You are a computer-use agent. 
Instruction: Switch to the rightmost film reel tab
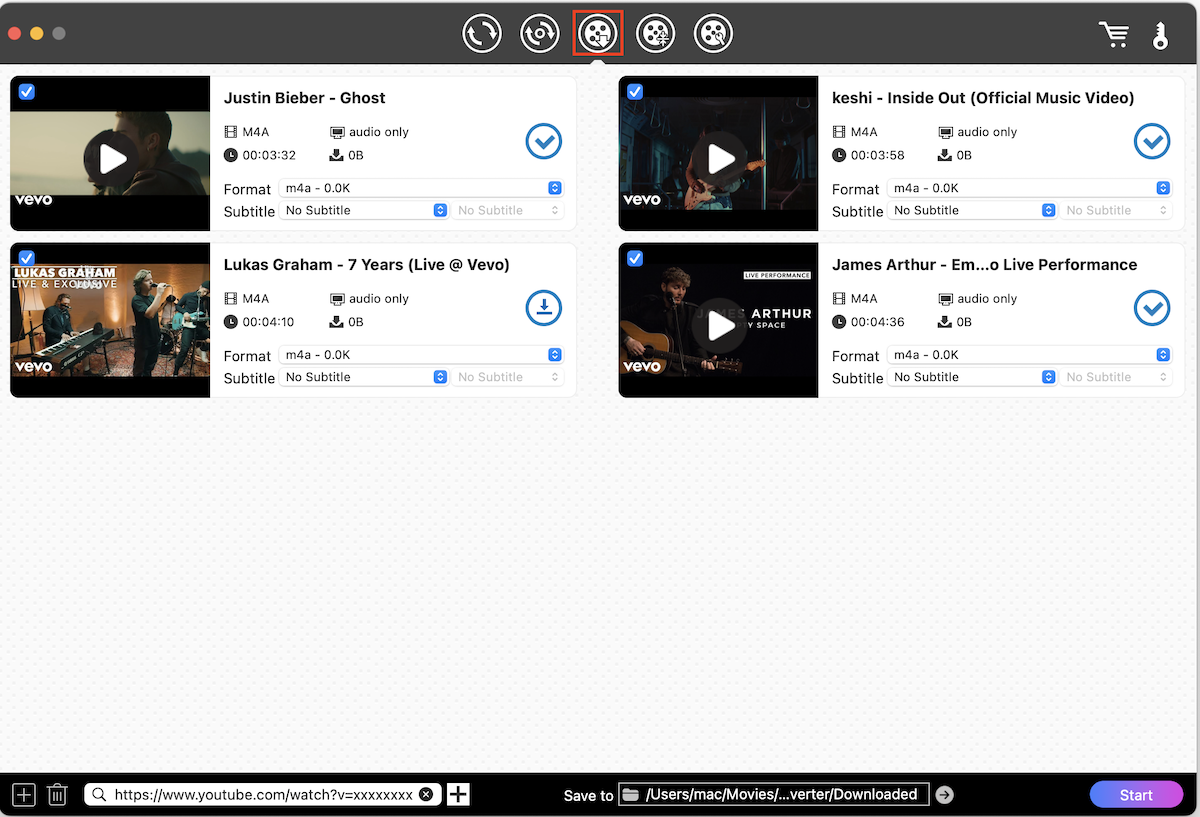point(713,34)
